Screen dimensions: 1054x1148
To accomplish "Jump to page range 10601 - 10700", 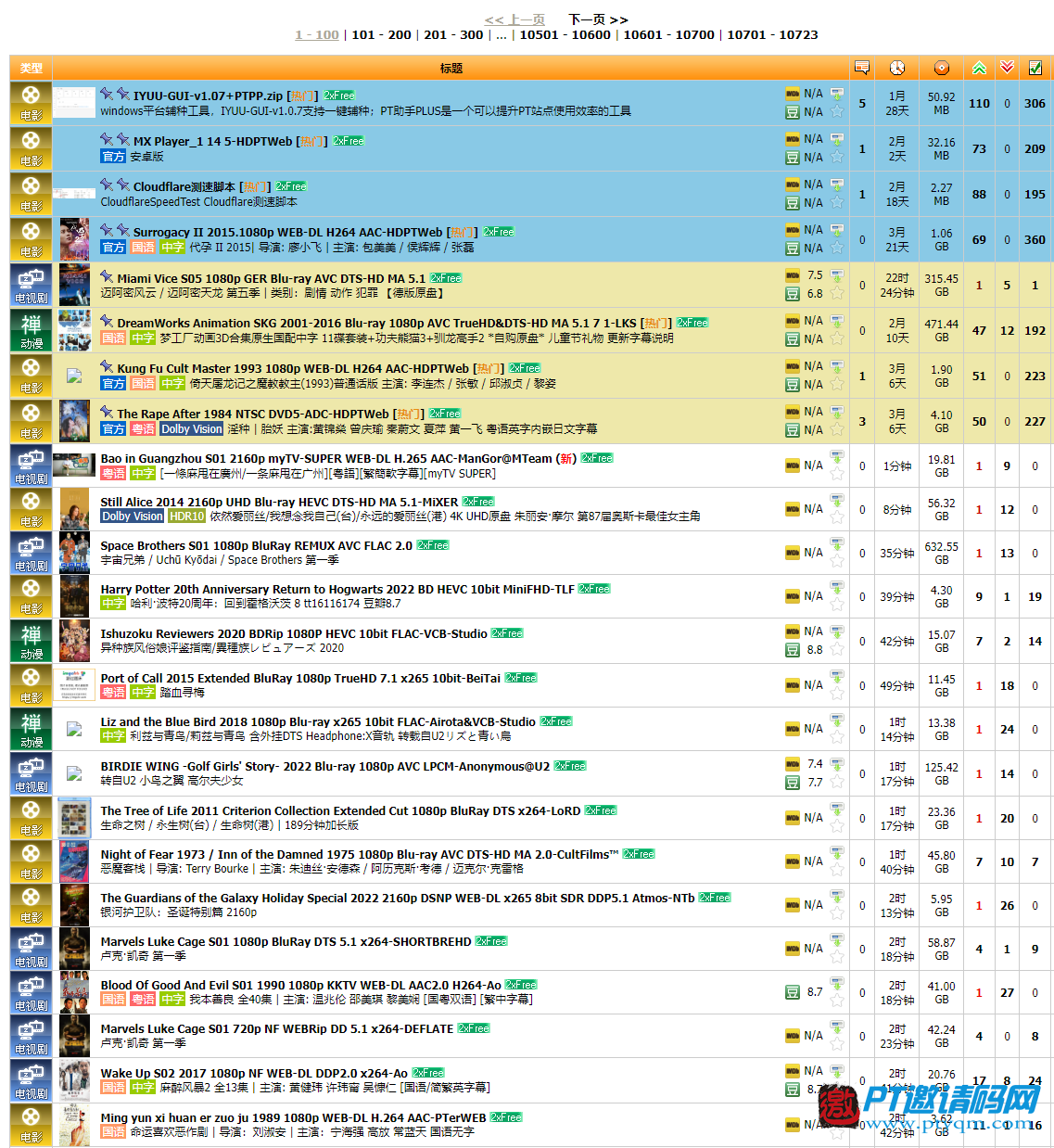I will 668,34.
